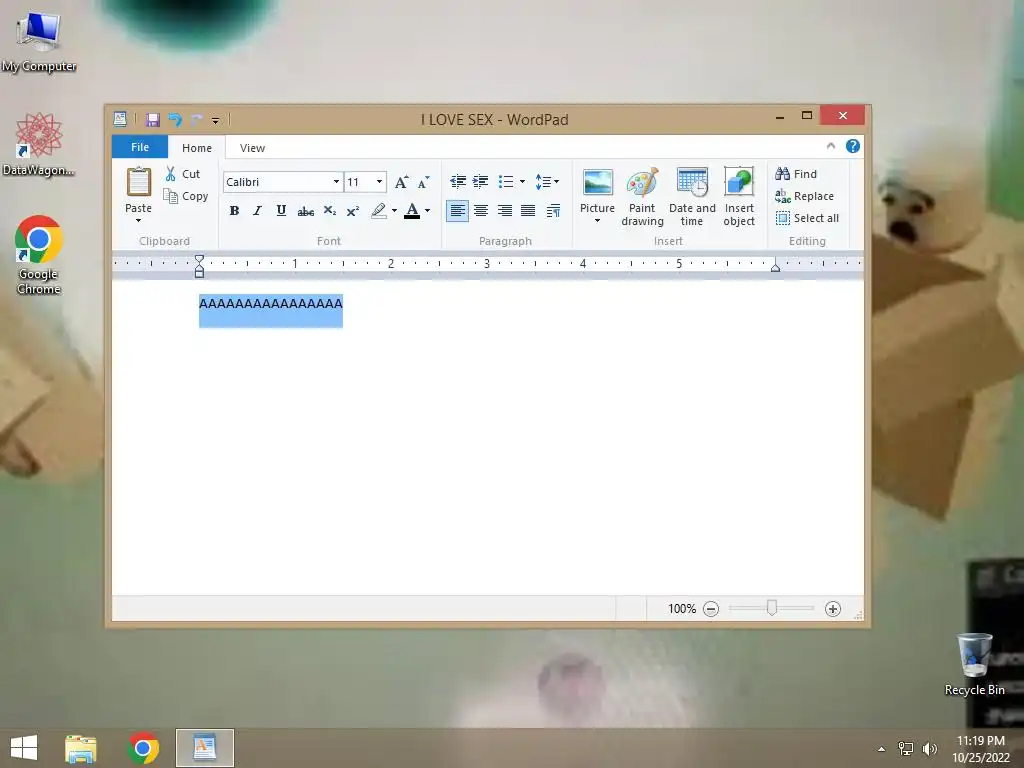Viewport: 1024px width, 768px height.
Task: Select the Recycle Bin desktop icon
Action: point(974,664)
